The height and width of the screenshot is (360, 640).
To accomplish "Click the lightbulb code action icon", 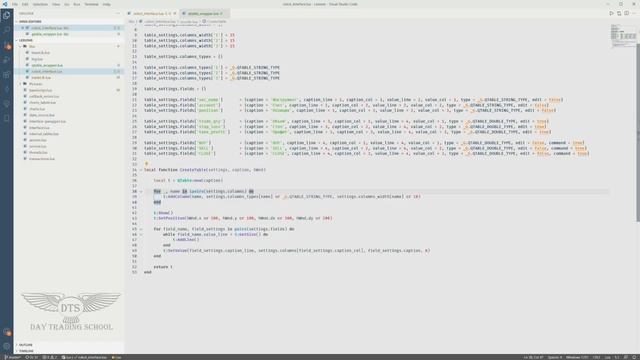I will (x=146, y=164).
